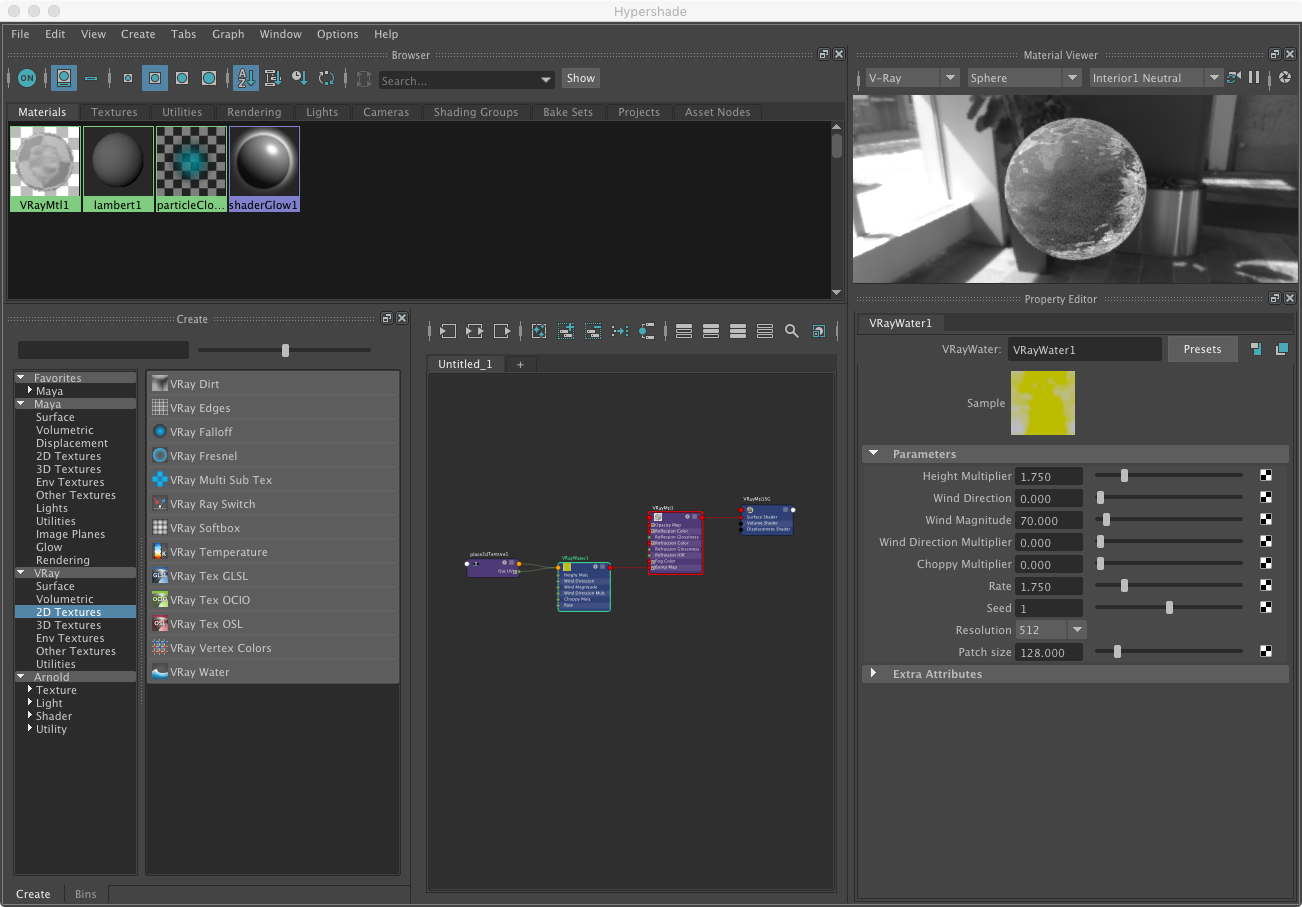
Task: Open the Graph menu
Action: [228, 34]
